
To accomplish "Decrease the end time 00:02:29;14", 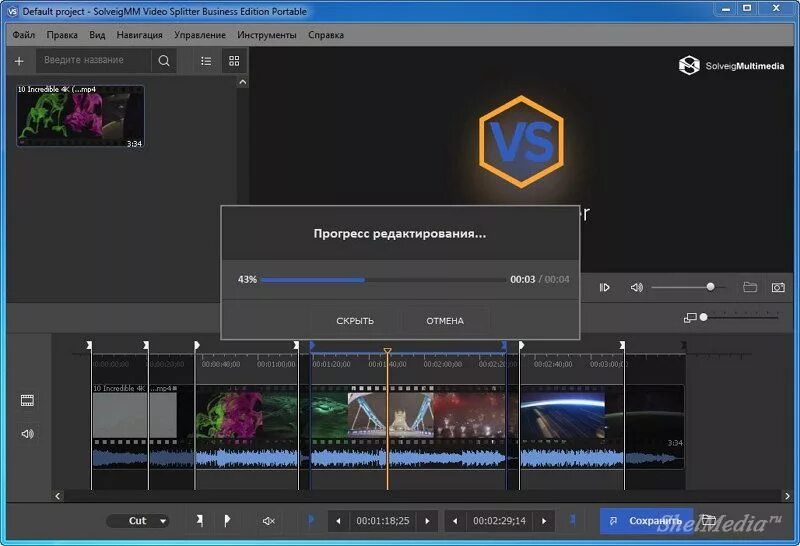I will [455, 521].
